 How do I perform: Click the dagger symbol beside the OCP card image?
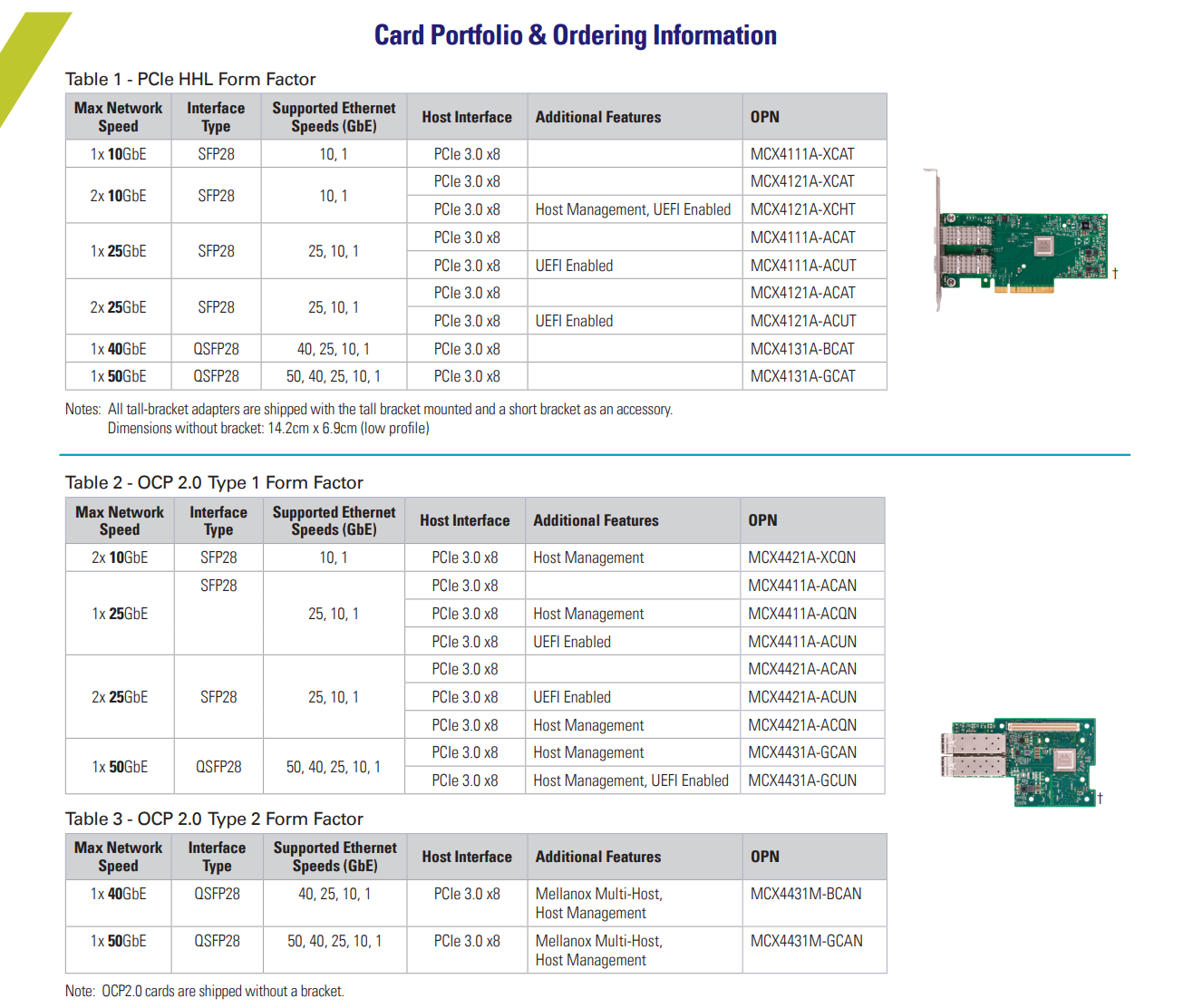pyautogui.click(x=1100, y=798)
